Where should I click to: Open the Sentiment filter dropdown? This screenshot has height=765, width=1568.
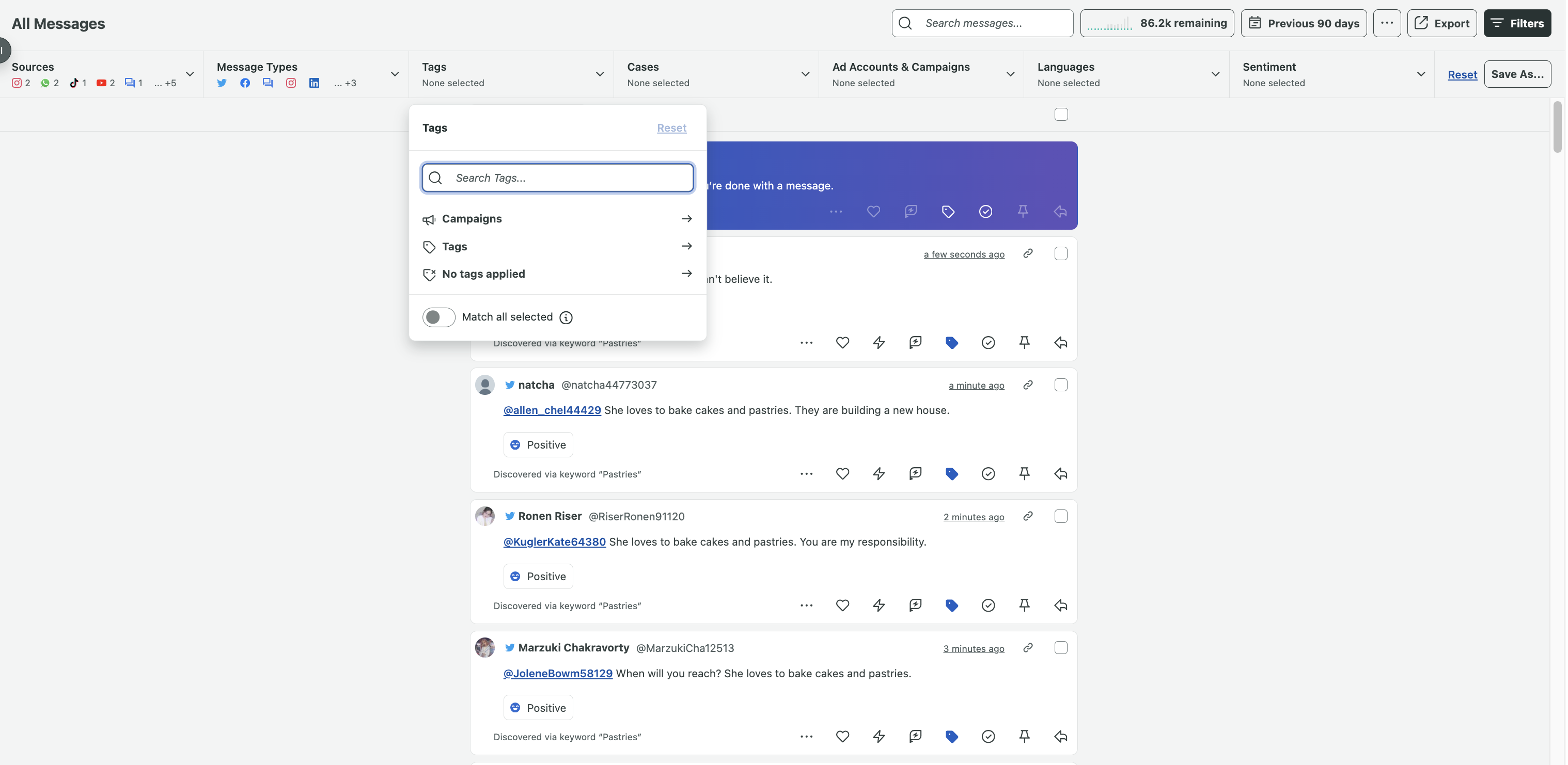[1421, 74]
